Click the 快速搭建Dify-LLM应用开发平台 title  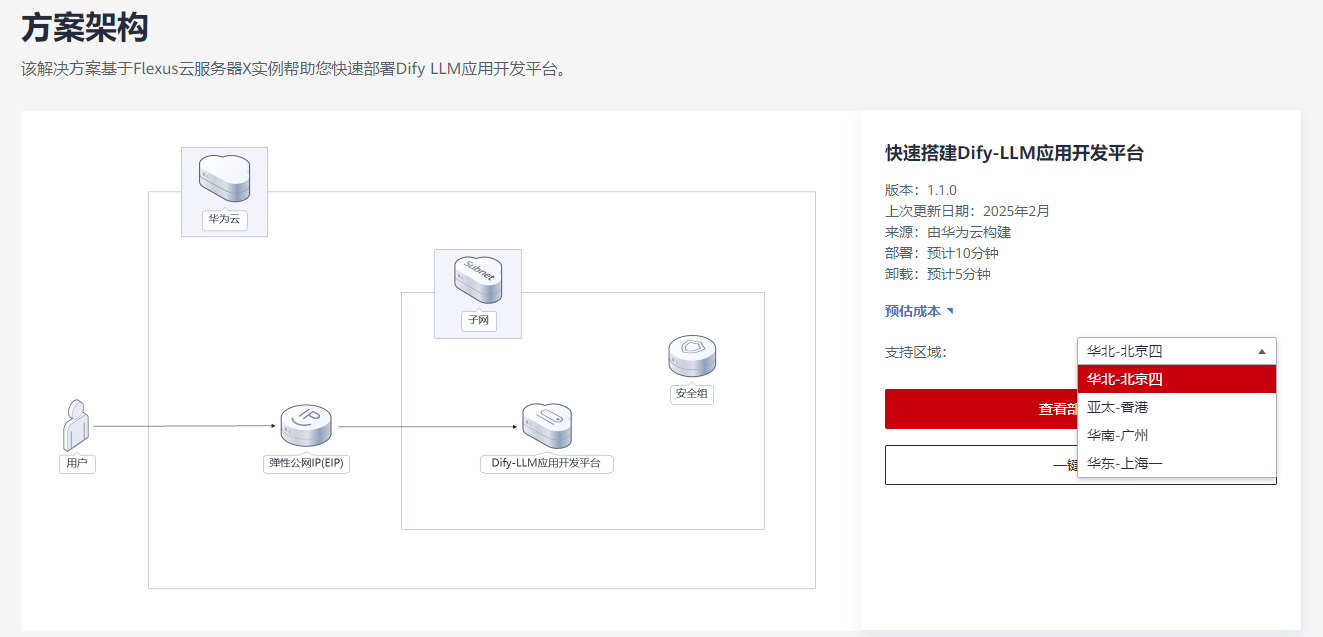click(x=1013, y=153)
